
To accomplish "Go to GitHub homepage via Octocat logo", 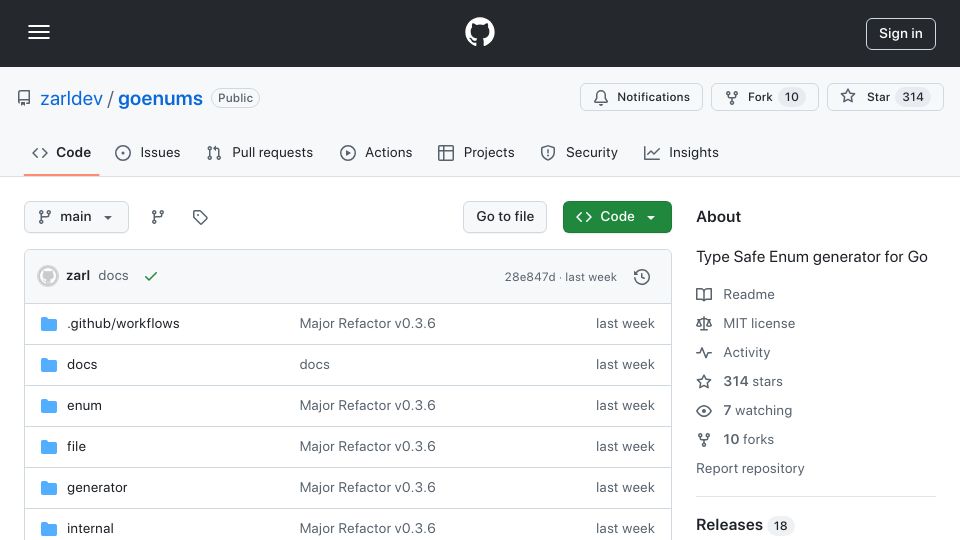I will coord(479,32).
